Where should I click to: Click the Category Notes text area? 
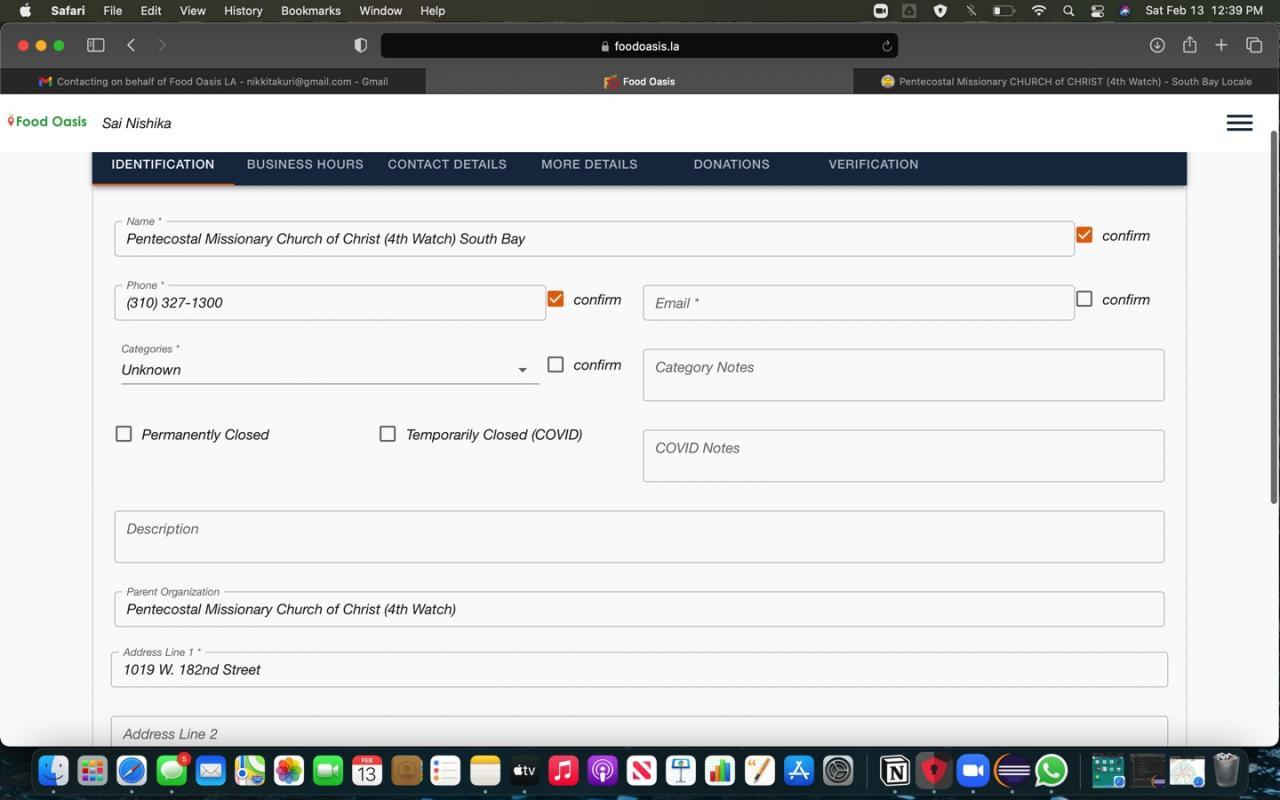tap(903, 375)
